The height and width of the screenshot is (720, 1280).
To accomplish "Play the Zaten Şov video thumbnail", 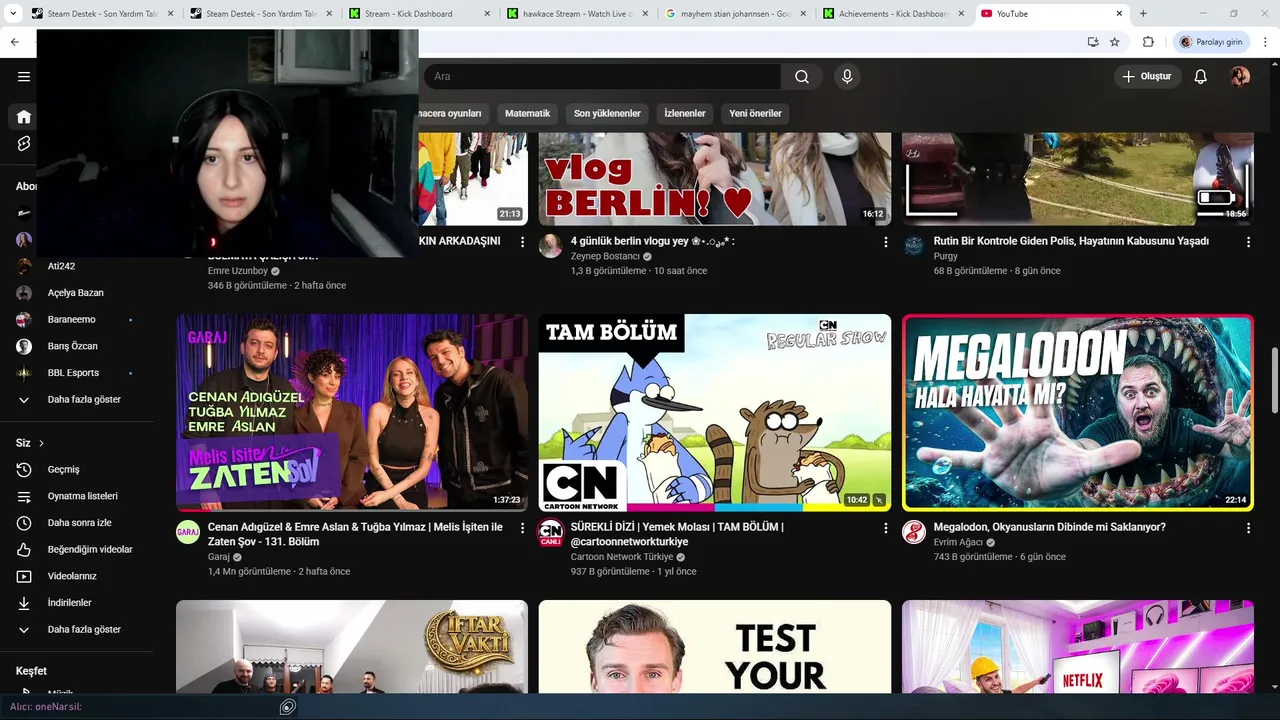I will click(352, 413).
